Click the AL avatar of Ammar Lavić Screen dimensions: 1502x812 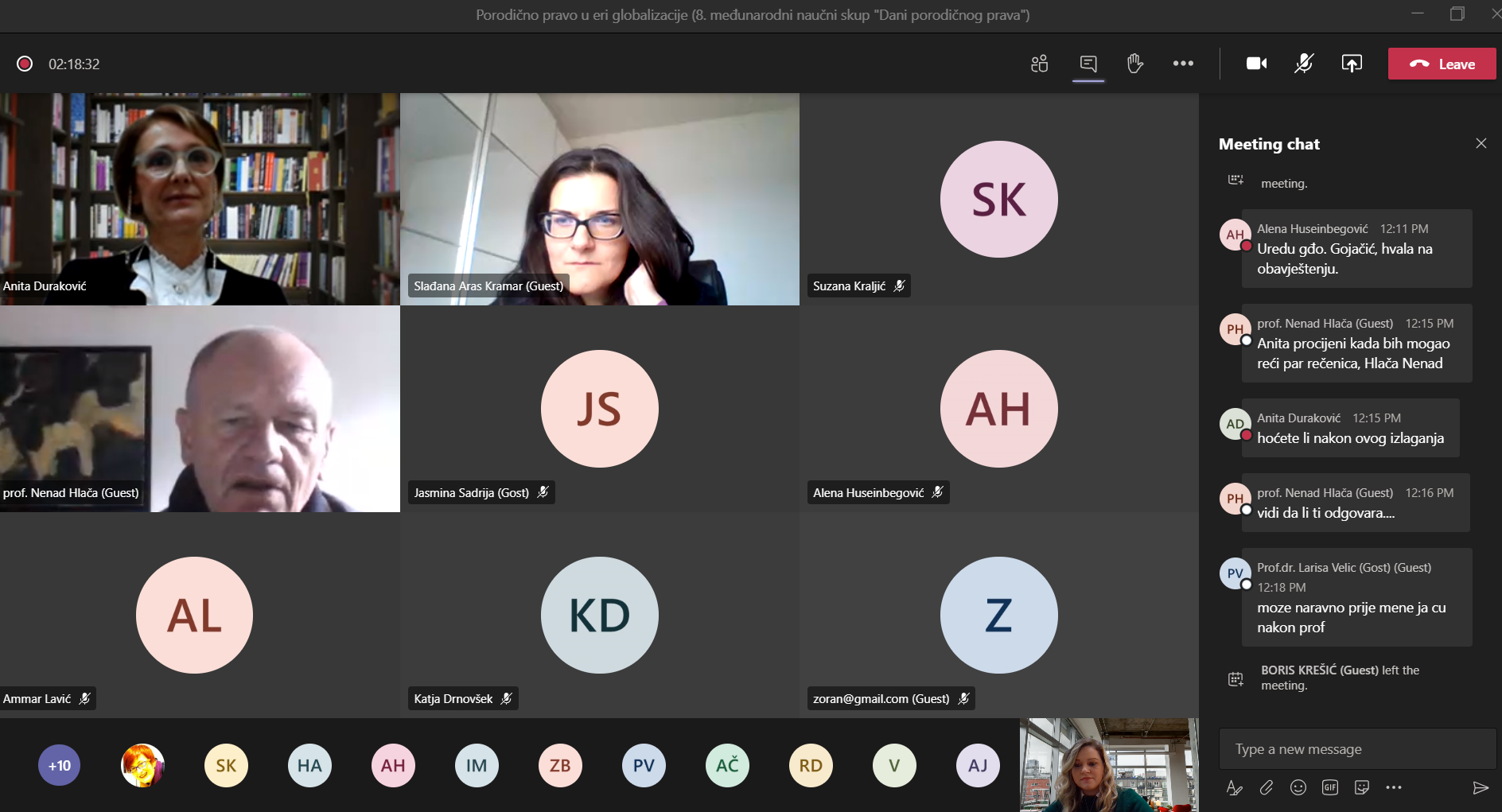pyautogui.click(x=194, y=615)
